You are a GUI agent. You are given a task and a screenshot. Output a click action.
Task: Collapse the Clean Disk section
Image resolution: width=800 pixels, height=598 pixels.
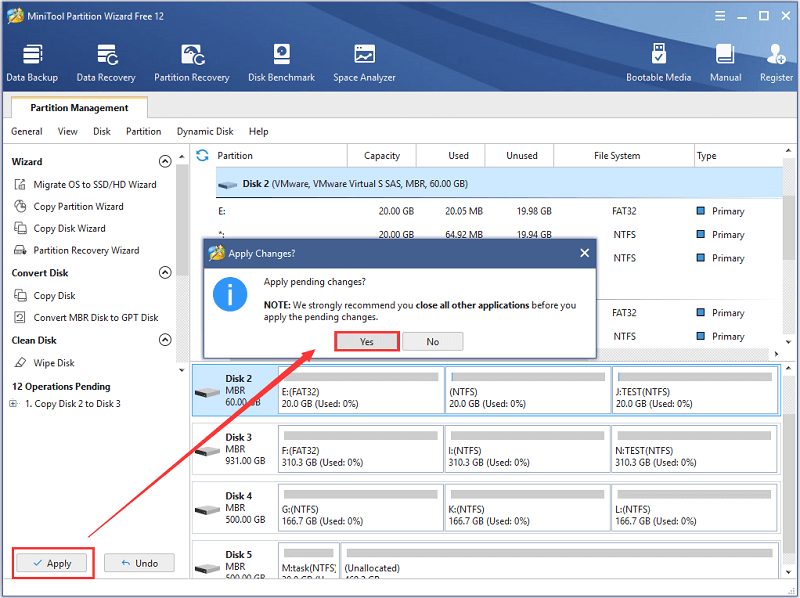pos(165,340)
